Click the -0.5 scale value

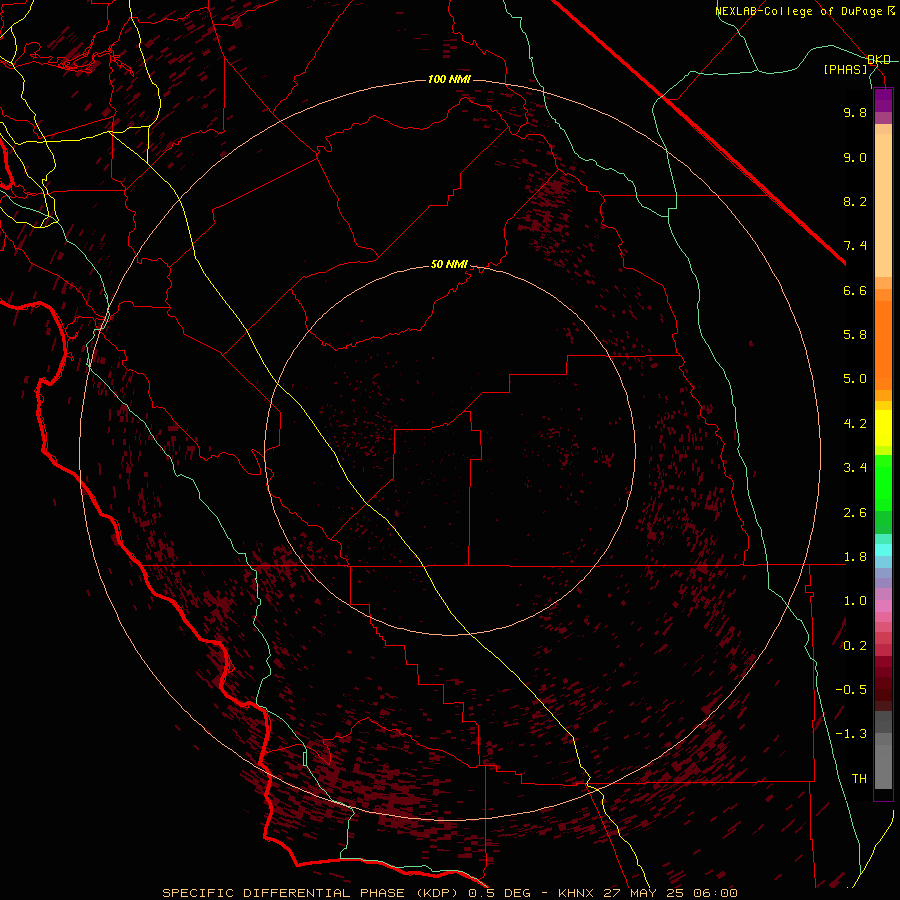(851, 690)
